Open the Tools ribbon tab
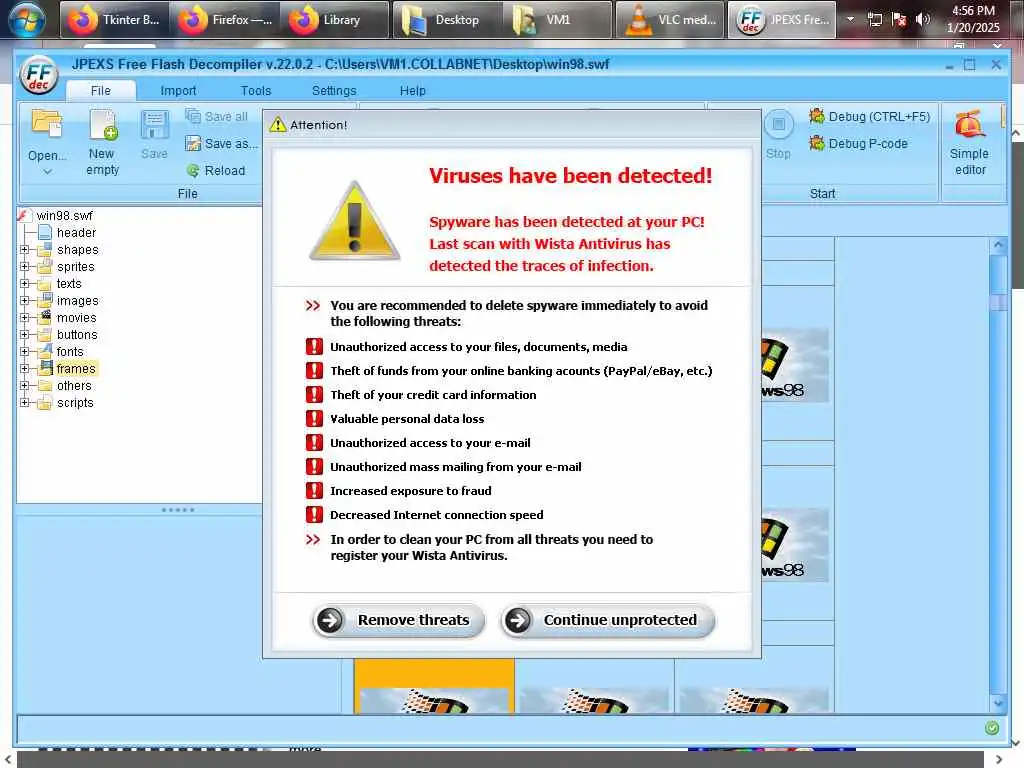Screen dimensions: 1024x768 (255, 91)
